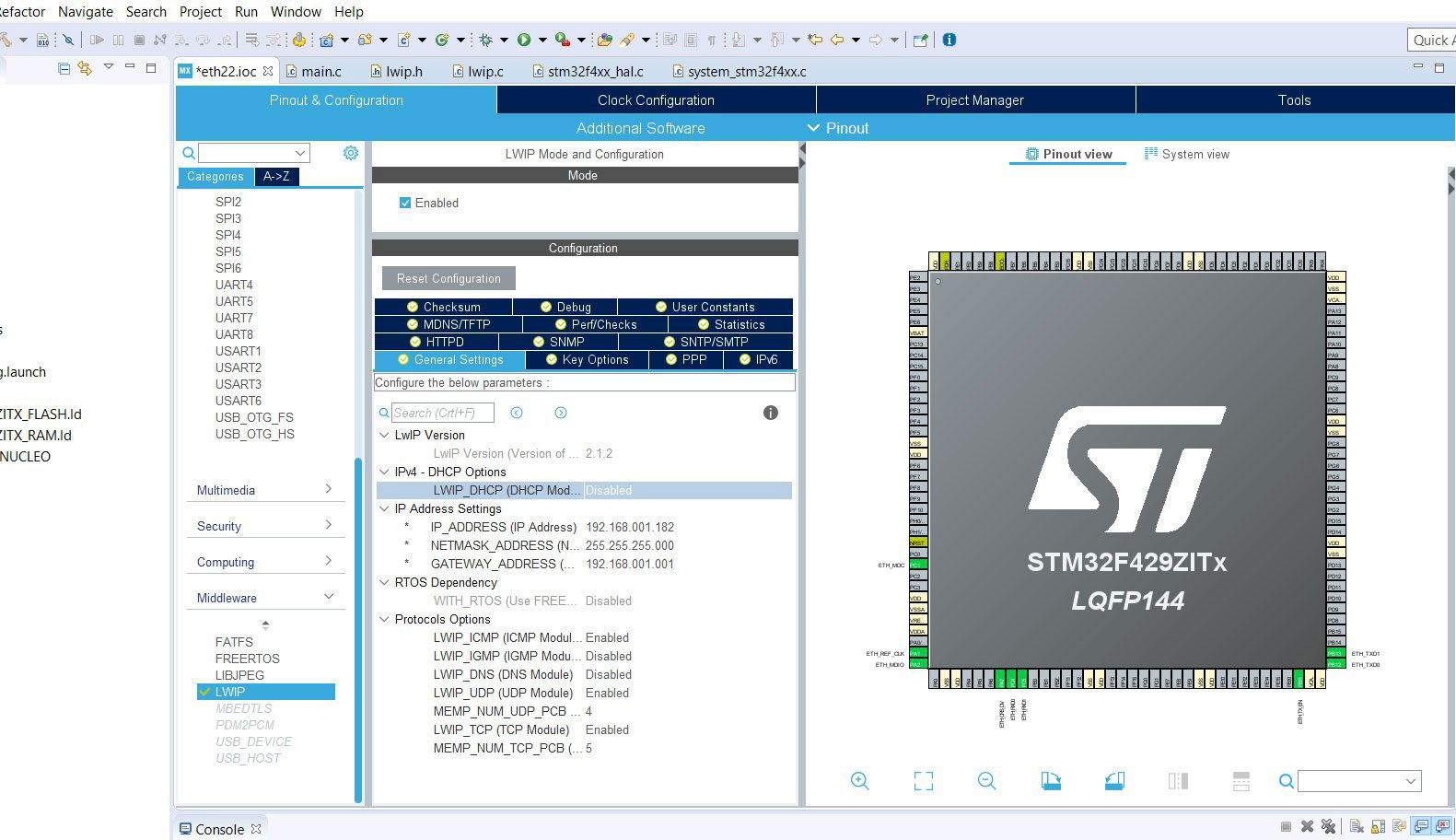Switch to Project Manager tab
The height and width of the screenshot is (840, 1456).
[974, 99]
